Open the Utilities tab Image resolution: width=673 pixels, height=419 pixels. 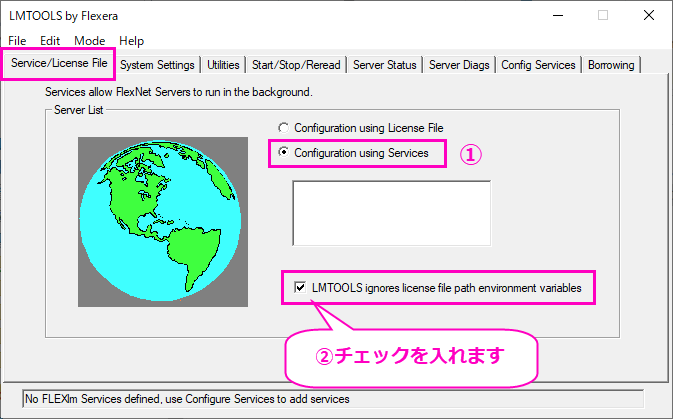click(223, 65)
